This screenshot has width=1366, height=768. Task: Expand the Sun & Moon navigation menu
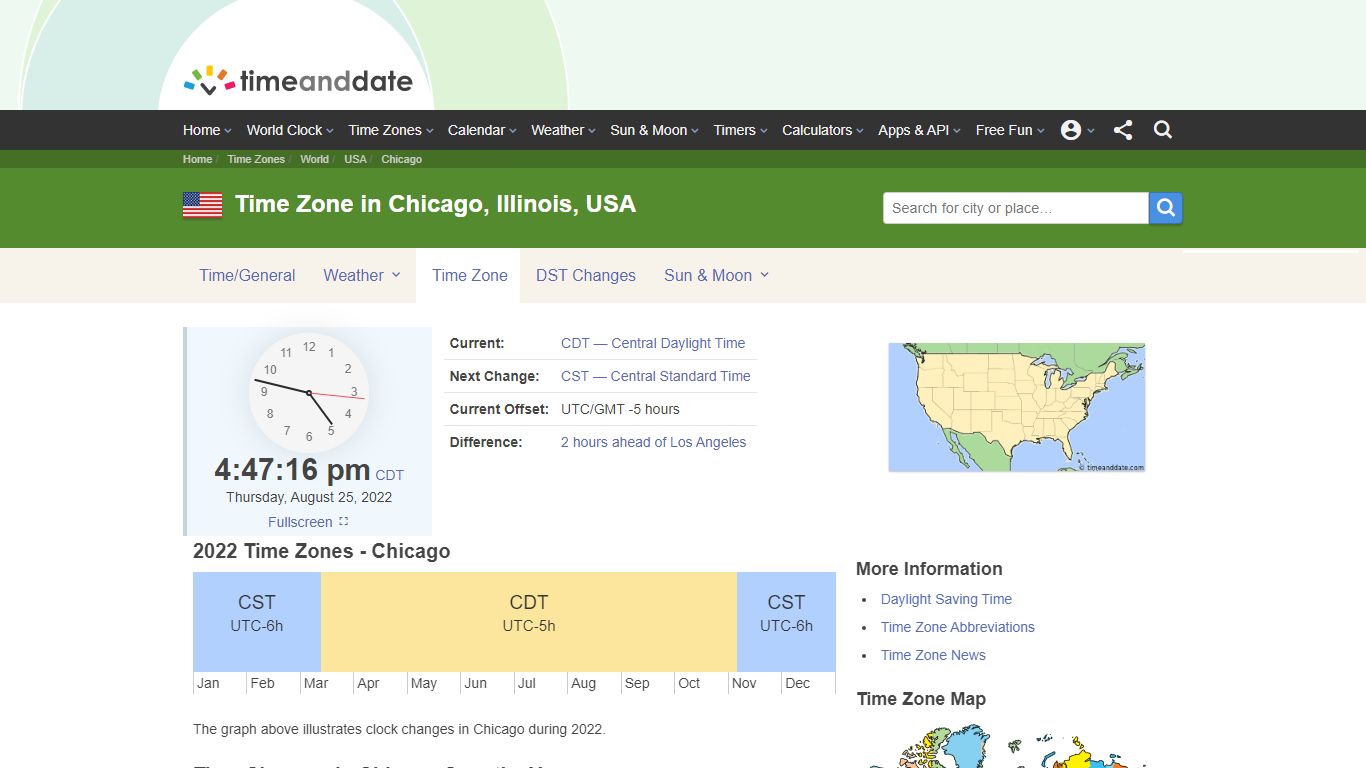[x=654, y=130]
